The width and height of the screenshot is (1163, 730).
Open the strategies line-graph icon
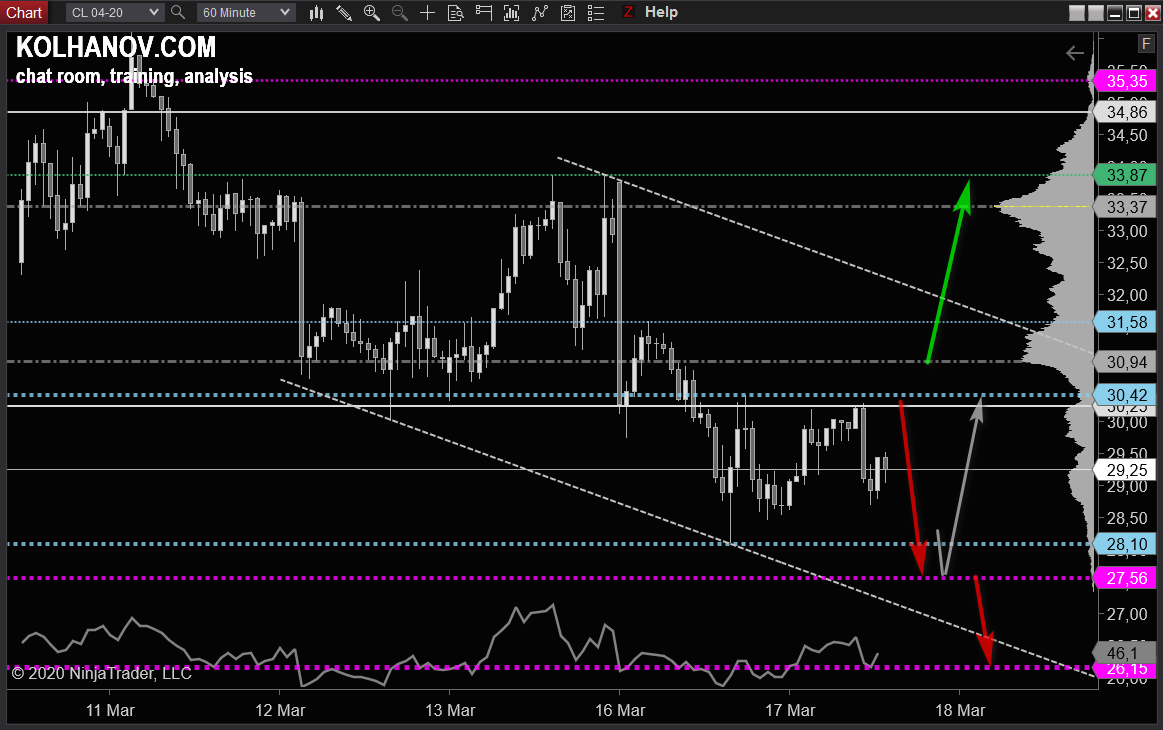(540, 13)
